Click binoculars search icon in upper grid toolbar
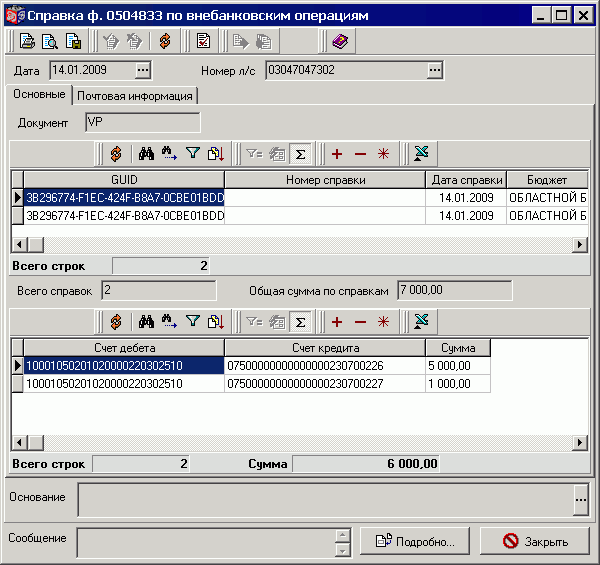The image size is (600, 565). pos(146,154)
